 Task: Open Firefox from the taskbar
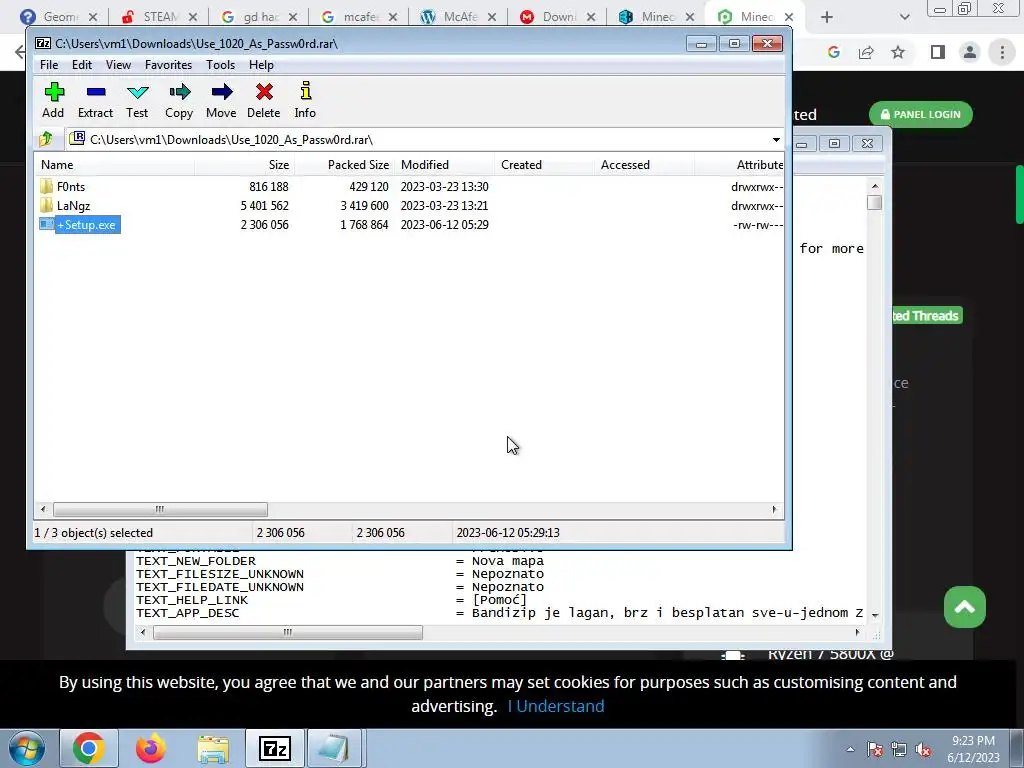coord(151,748)
